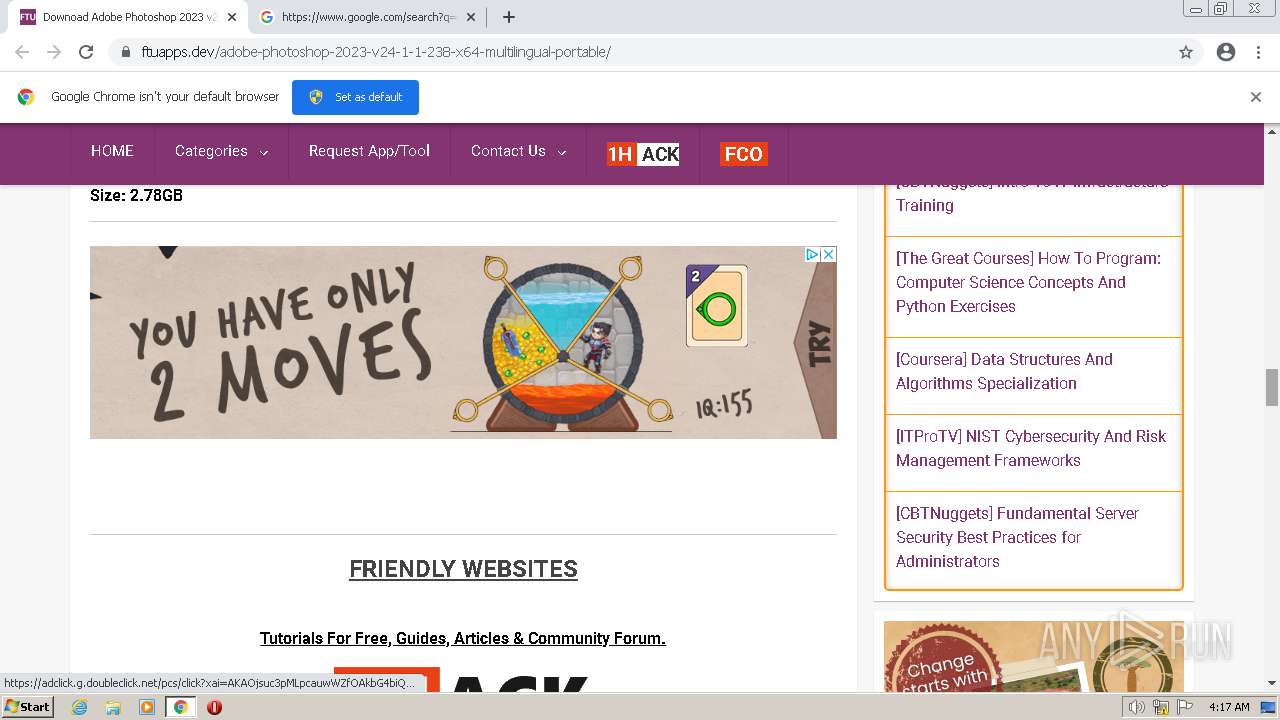Image resolution: width=1280 pixels, height=720 pixels.
Task: Switch to the Google search tab
Action: pos(368,17)
